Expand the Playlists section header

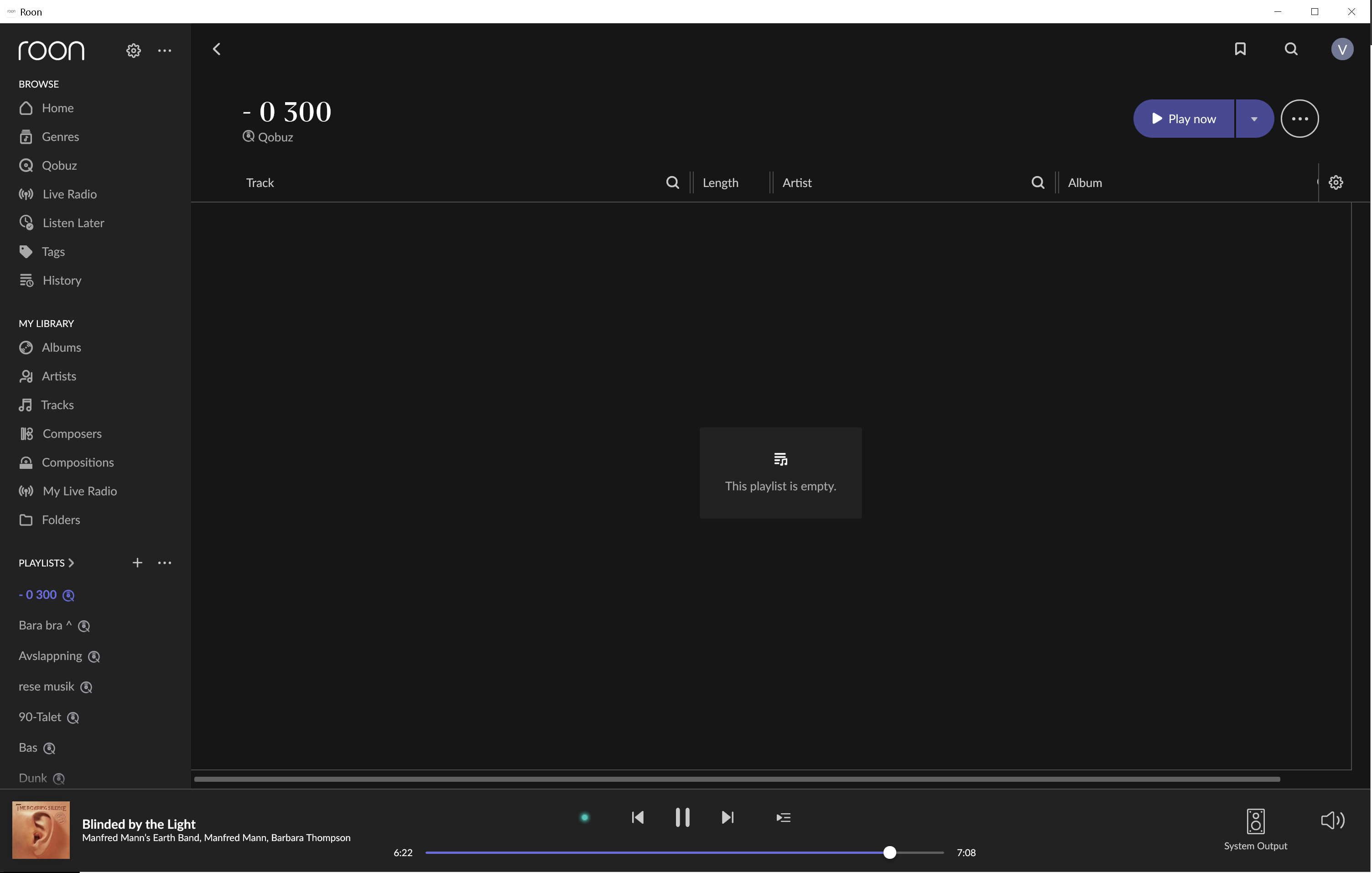(x=47, y=563)
